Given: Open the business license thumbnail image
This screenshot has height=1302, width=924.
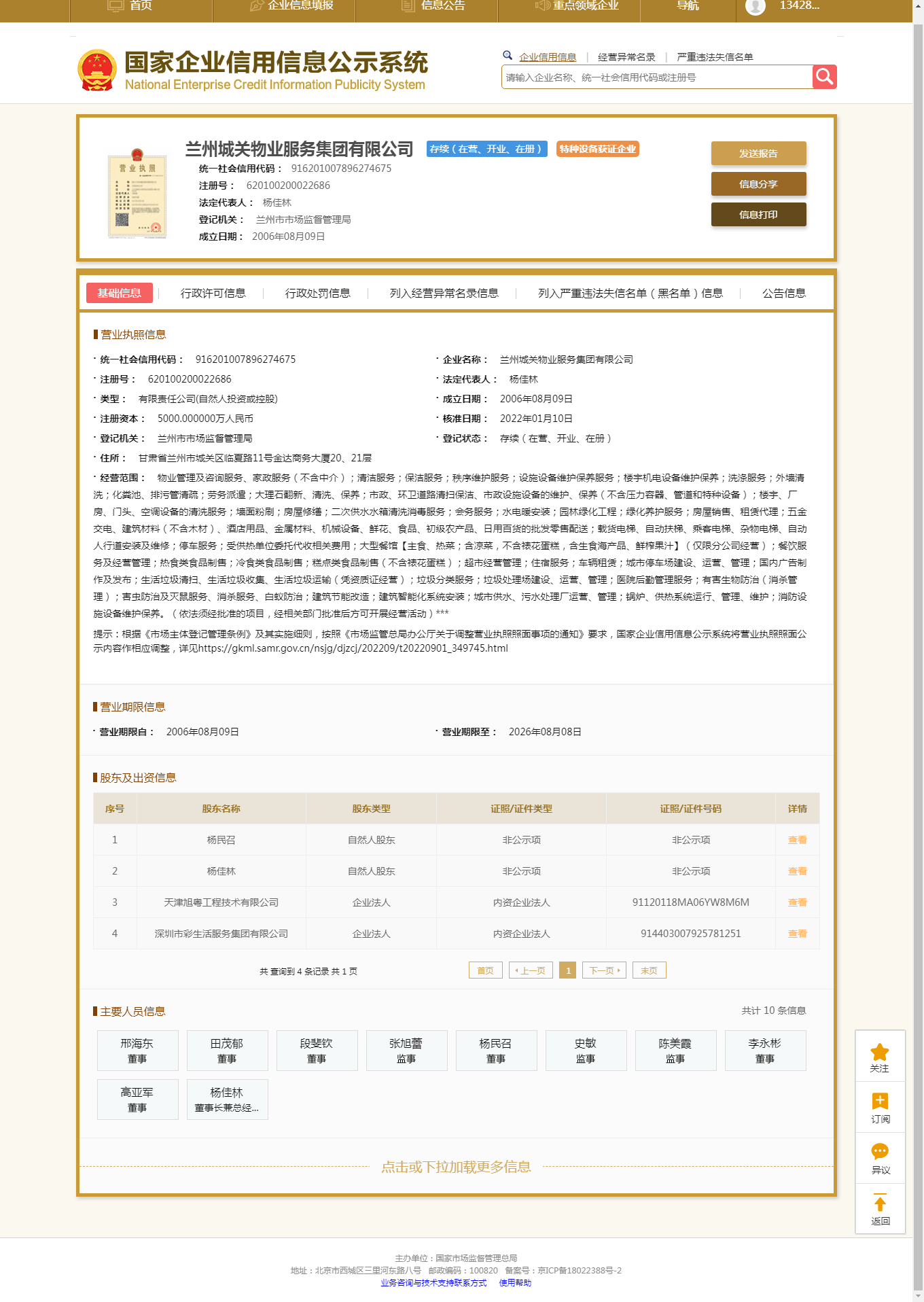Looking at the screenshot, I should [137, 193].
